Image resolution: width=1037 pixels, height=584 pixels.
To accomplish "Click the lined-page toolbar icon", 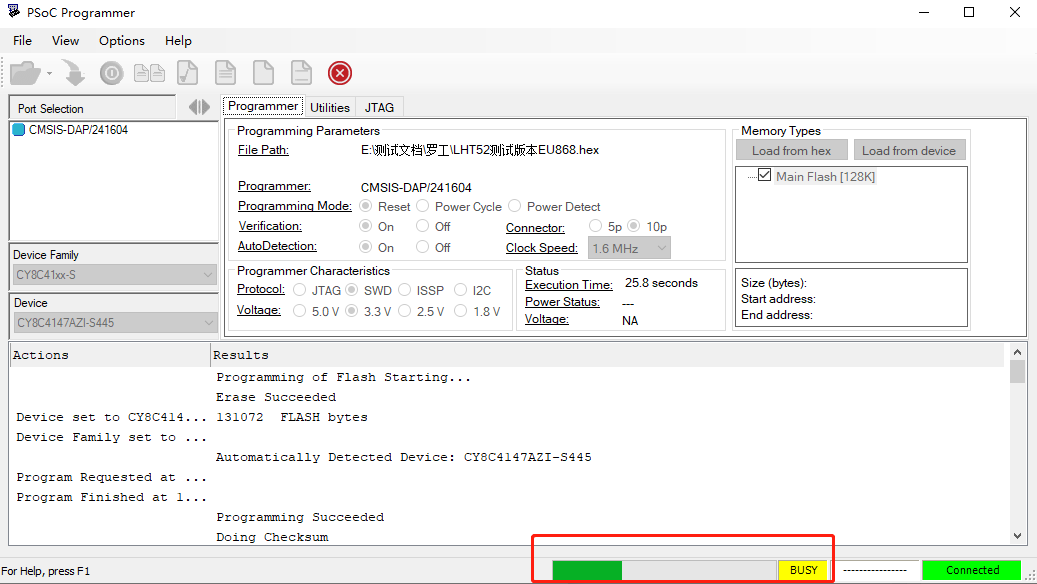I will pyautogui.click(x=226, y=73).
